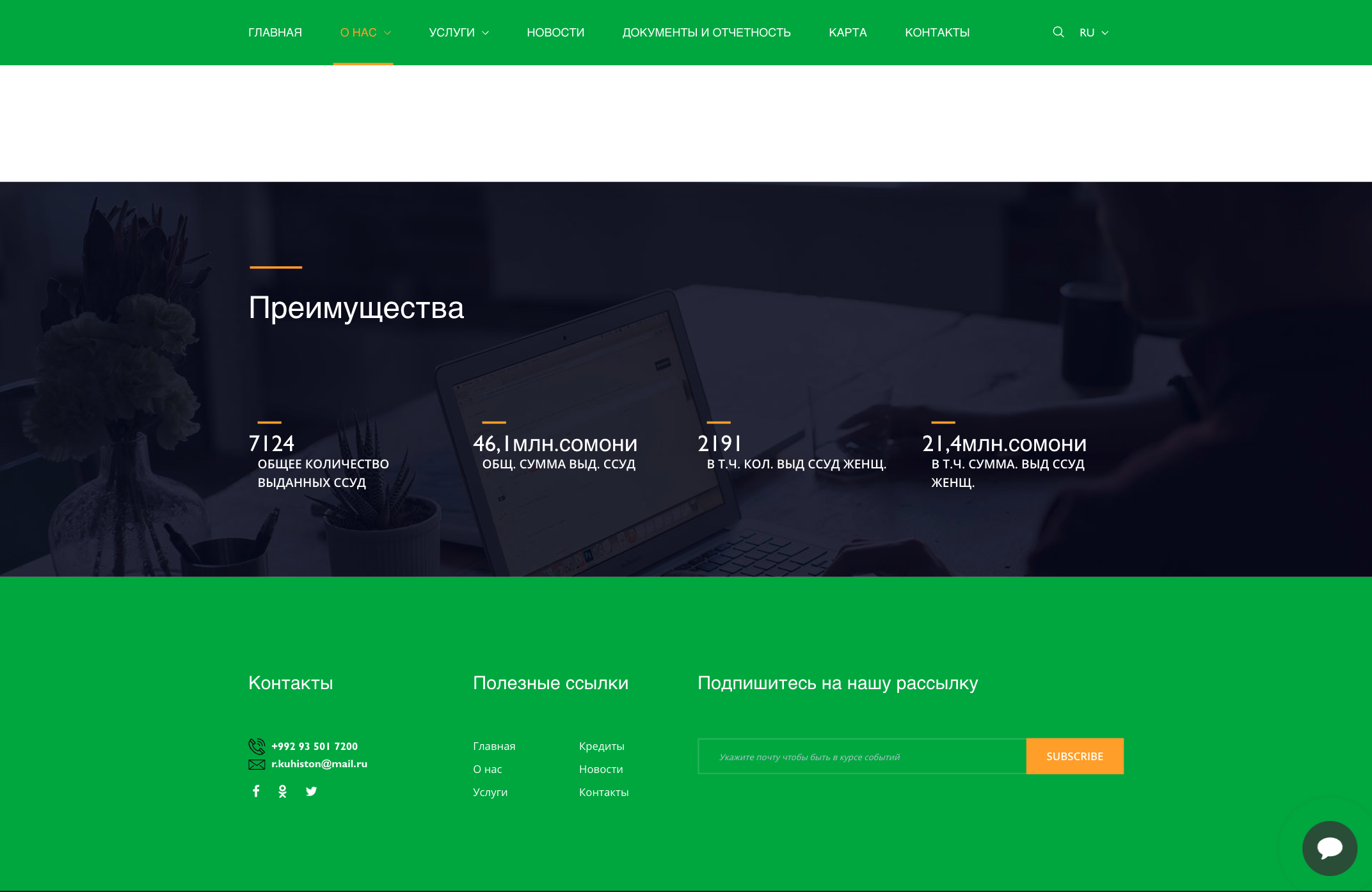The height and width of the screenshot is (892, 1372).
Task: Open the Twitter social icon
Action: tap(312, 792)
